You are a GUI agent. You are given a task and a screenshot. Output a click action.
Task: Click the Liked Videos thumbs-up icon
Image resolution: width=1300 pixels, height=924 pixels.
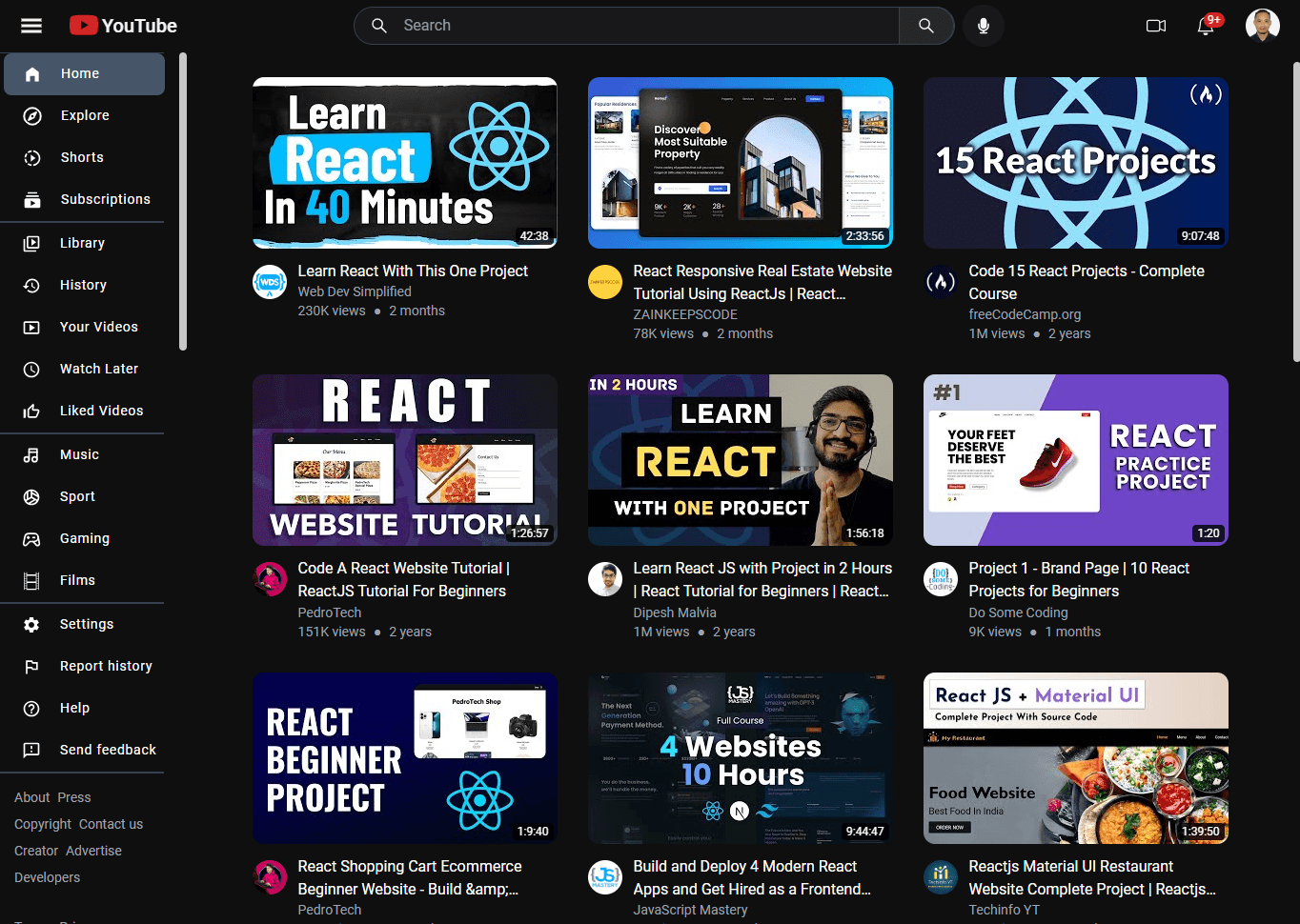[31, 411]
